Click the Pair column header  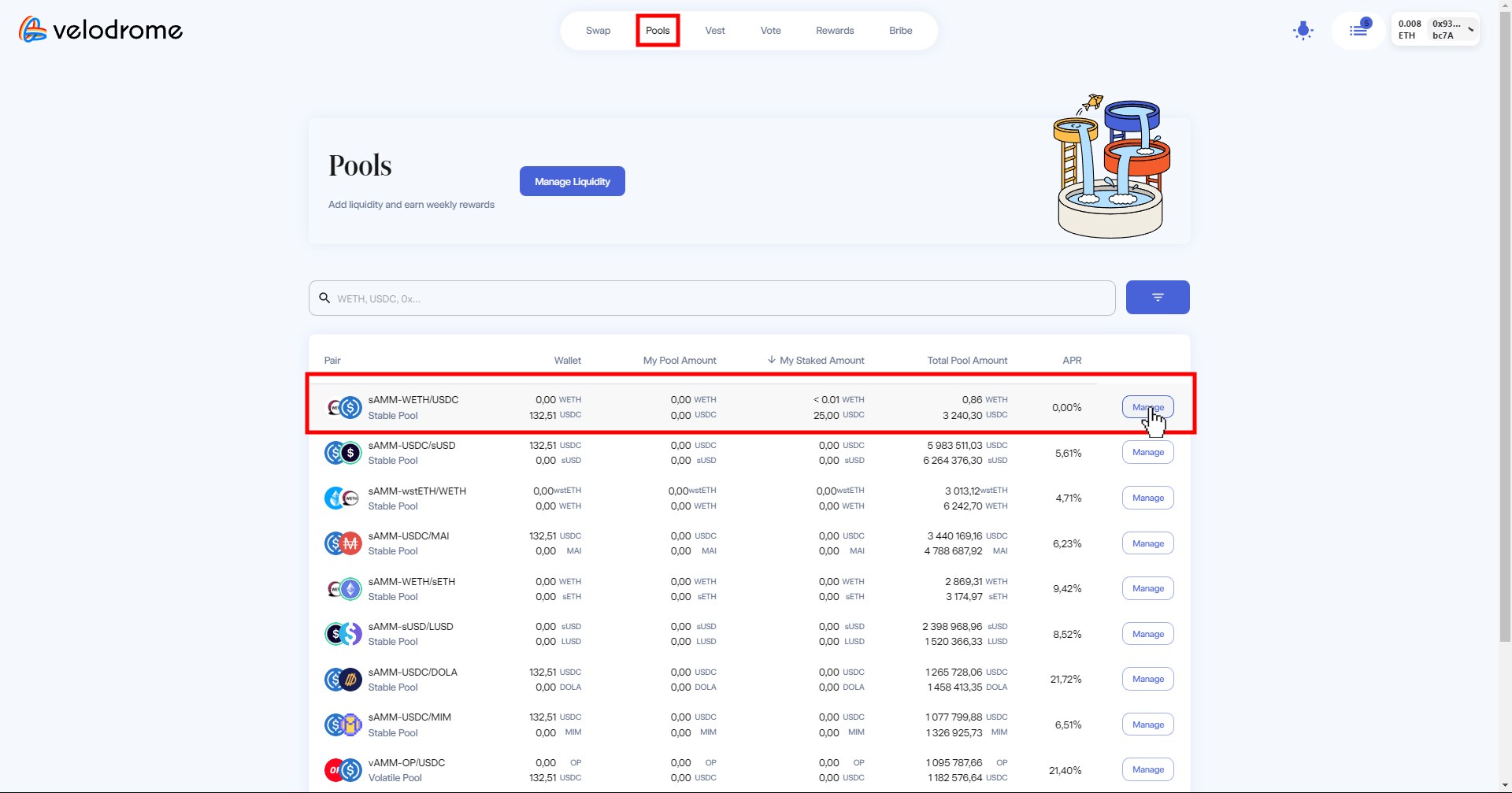click(332, 361)
